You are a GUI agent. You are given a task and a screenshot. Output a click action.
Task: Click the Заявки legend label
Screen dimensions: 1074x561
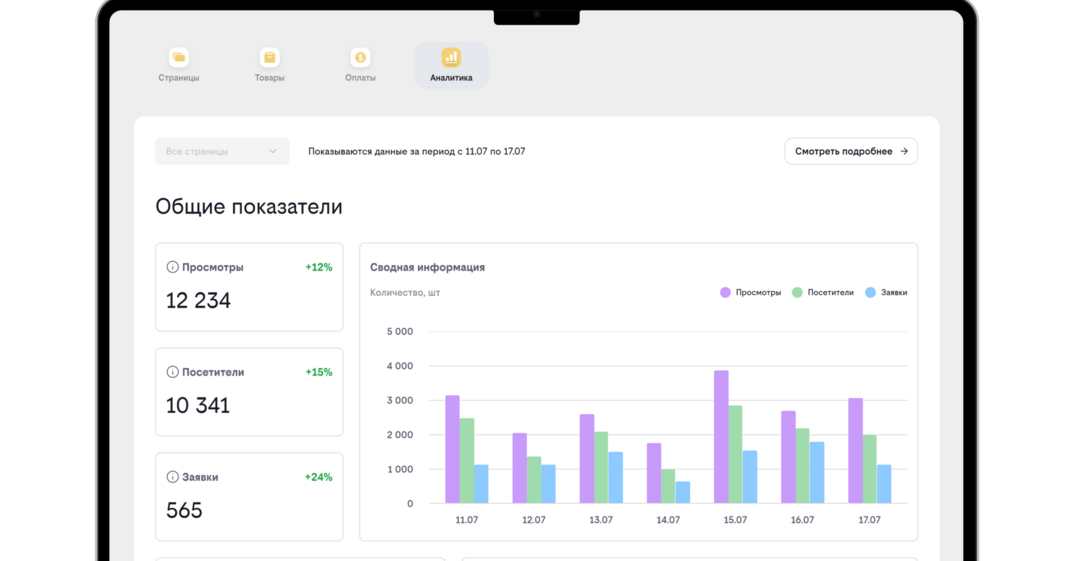point(894,292)
